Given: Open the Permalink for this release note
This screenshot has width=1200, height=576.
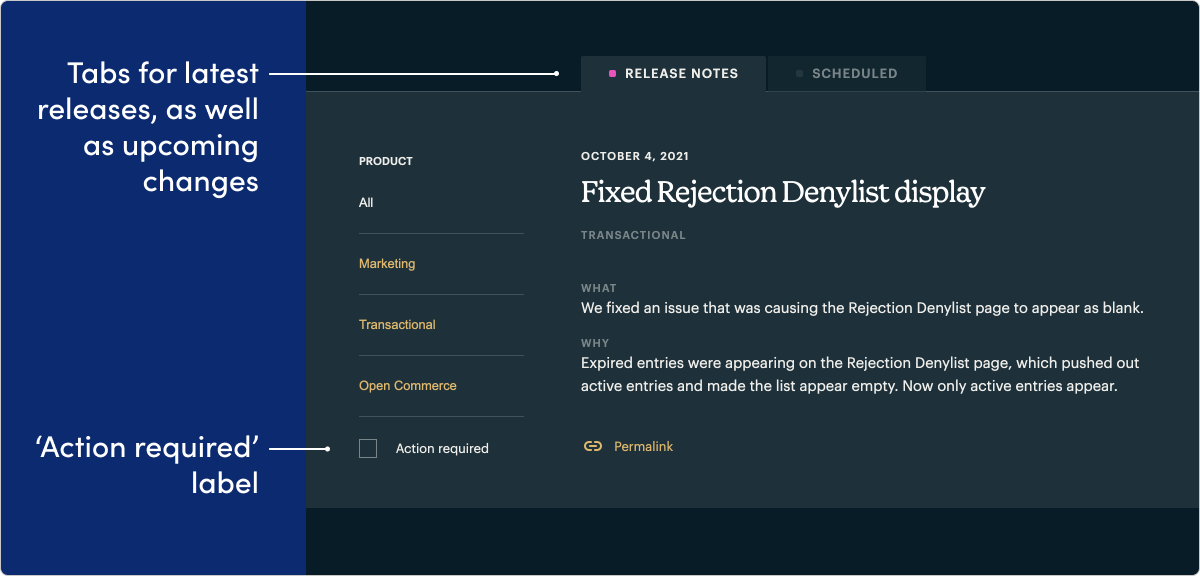Looking at the screenshot, I should [643, 446].
